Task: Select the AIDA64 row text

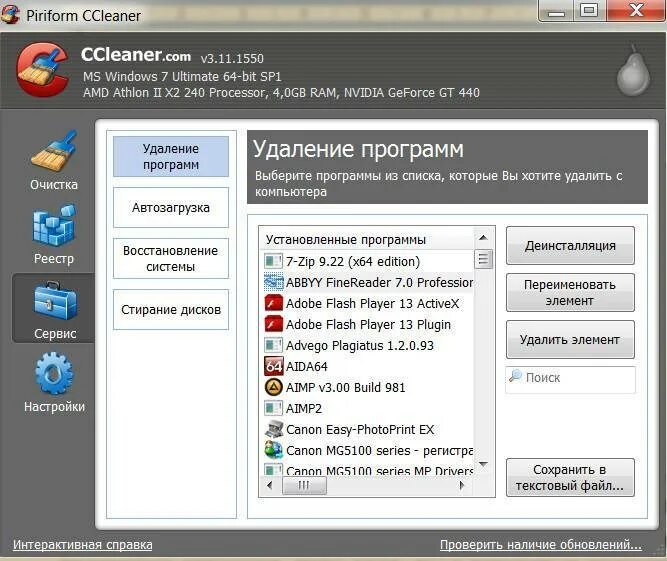Action: (307, 366)
